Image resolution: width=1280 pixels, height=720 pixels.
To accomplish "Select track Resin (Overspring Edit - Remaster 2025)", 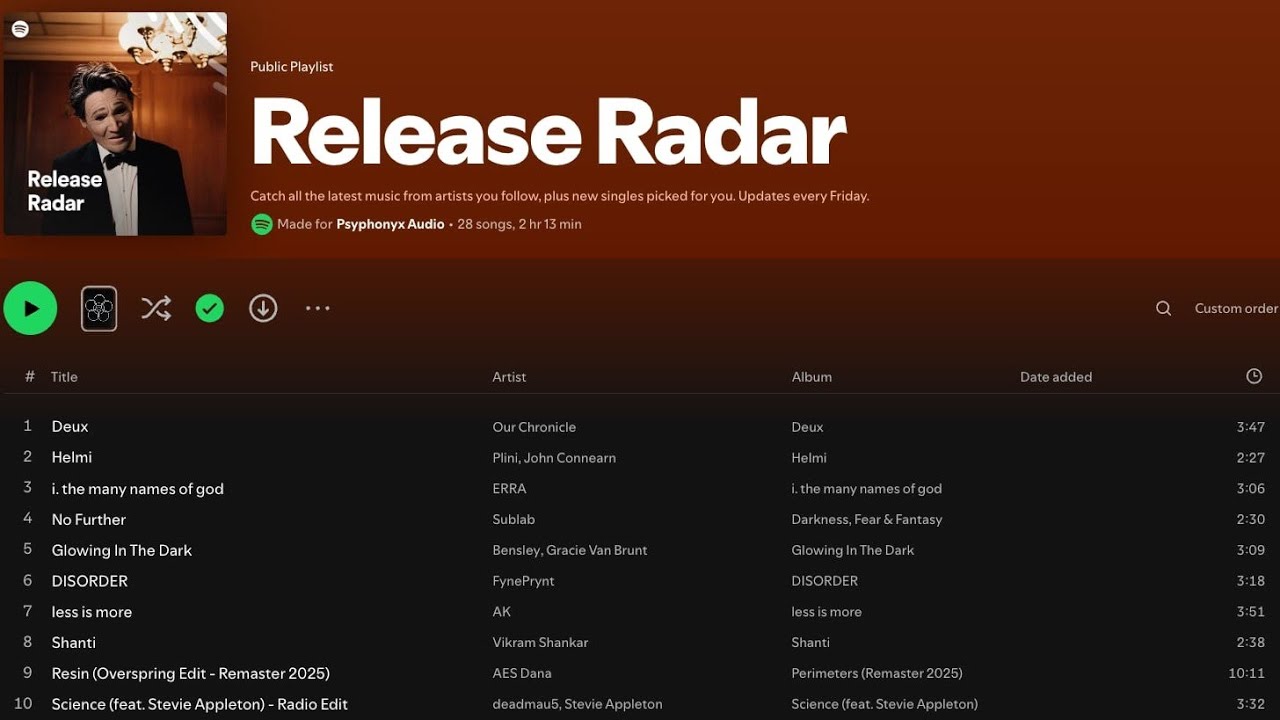I will pos(191,673).
